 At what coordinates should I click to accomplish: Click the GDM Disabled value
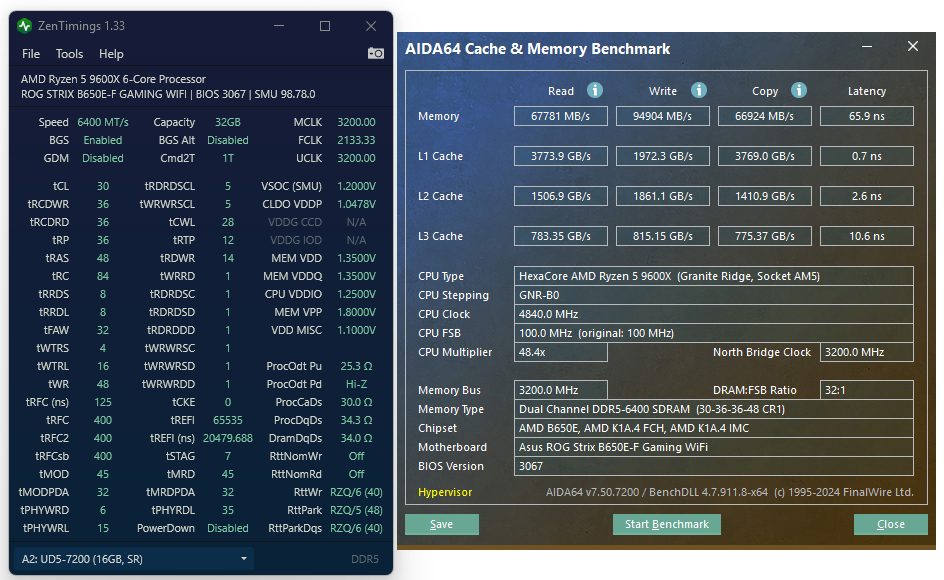102,158
